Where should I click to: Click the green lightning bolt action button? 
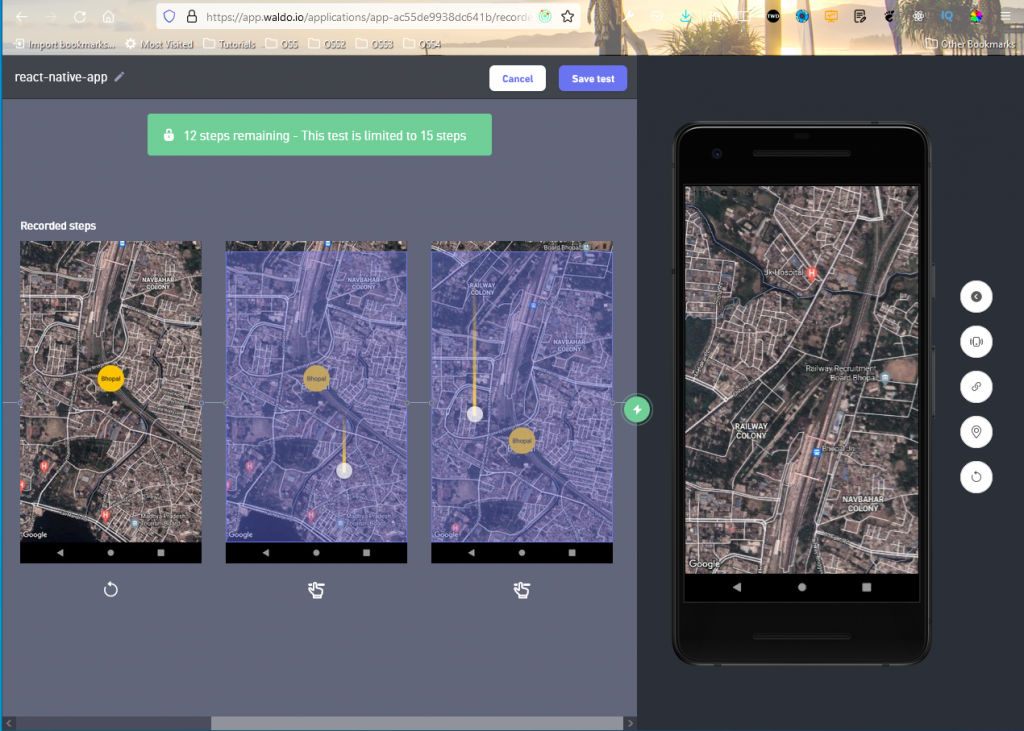637,410
